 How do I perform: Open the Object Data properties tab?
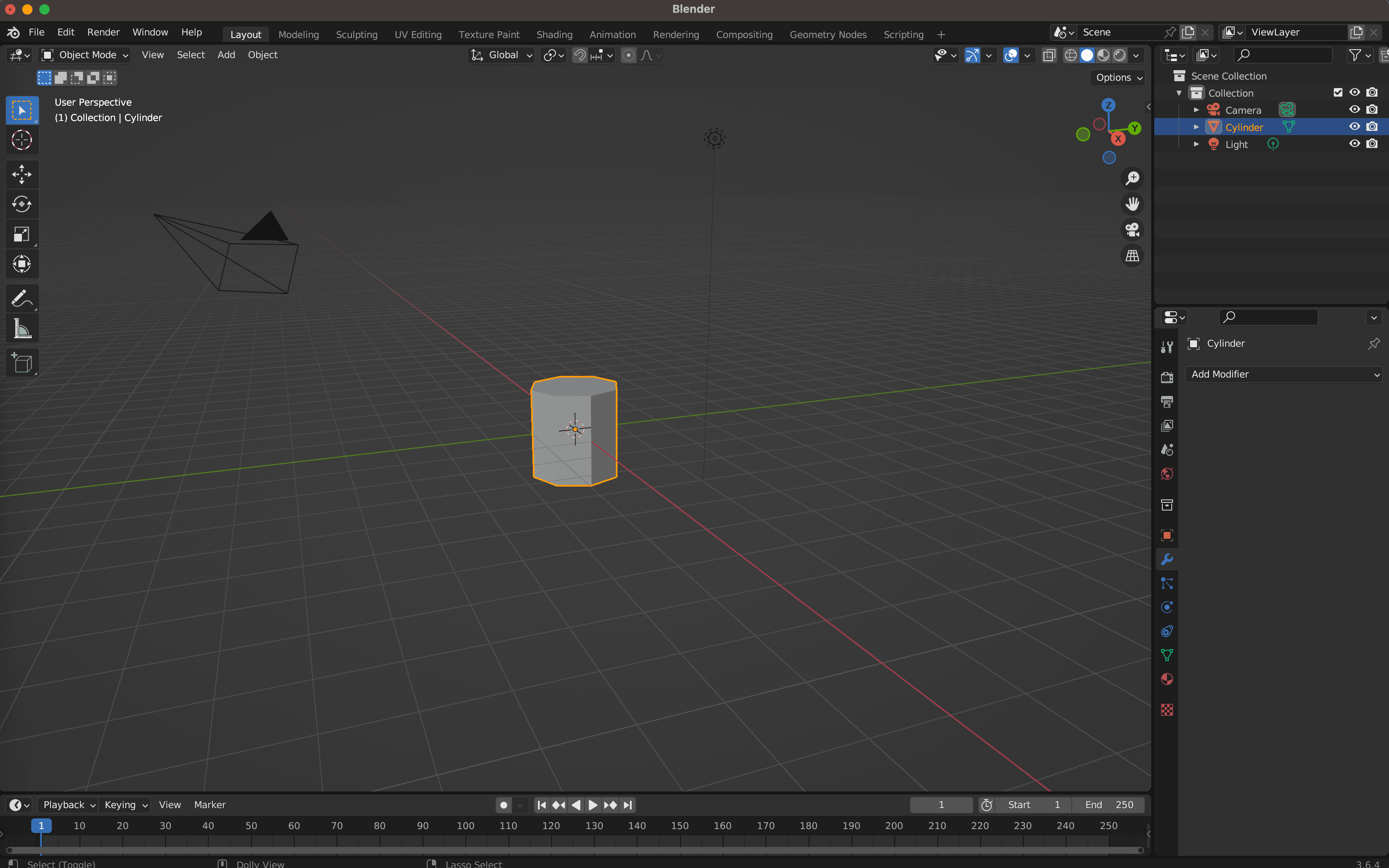click(1167, 655)
